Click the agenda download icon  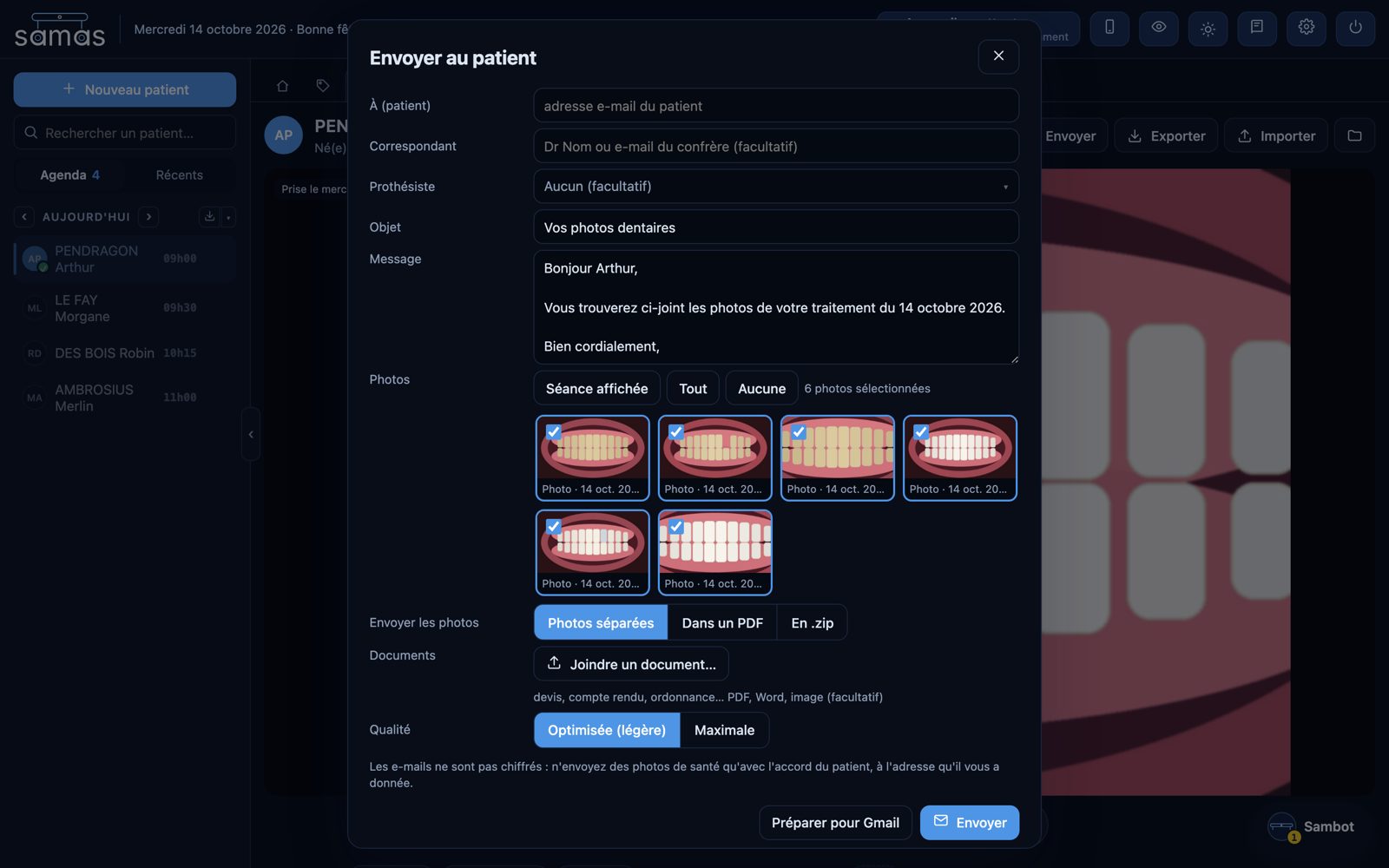pyautogui.click(x=209, y=217)
